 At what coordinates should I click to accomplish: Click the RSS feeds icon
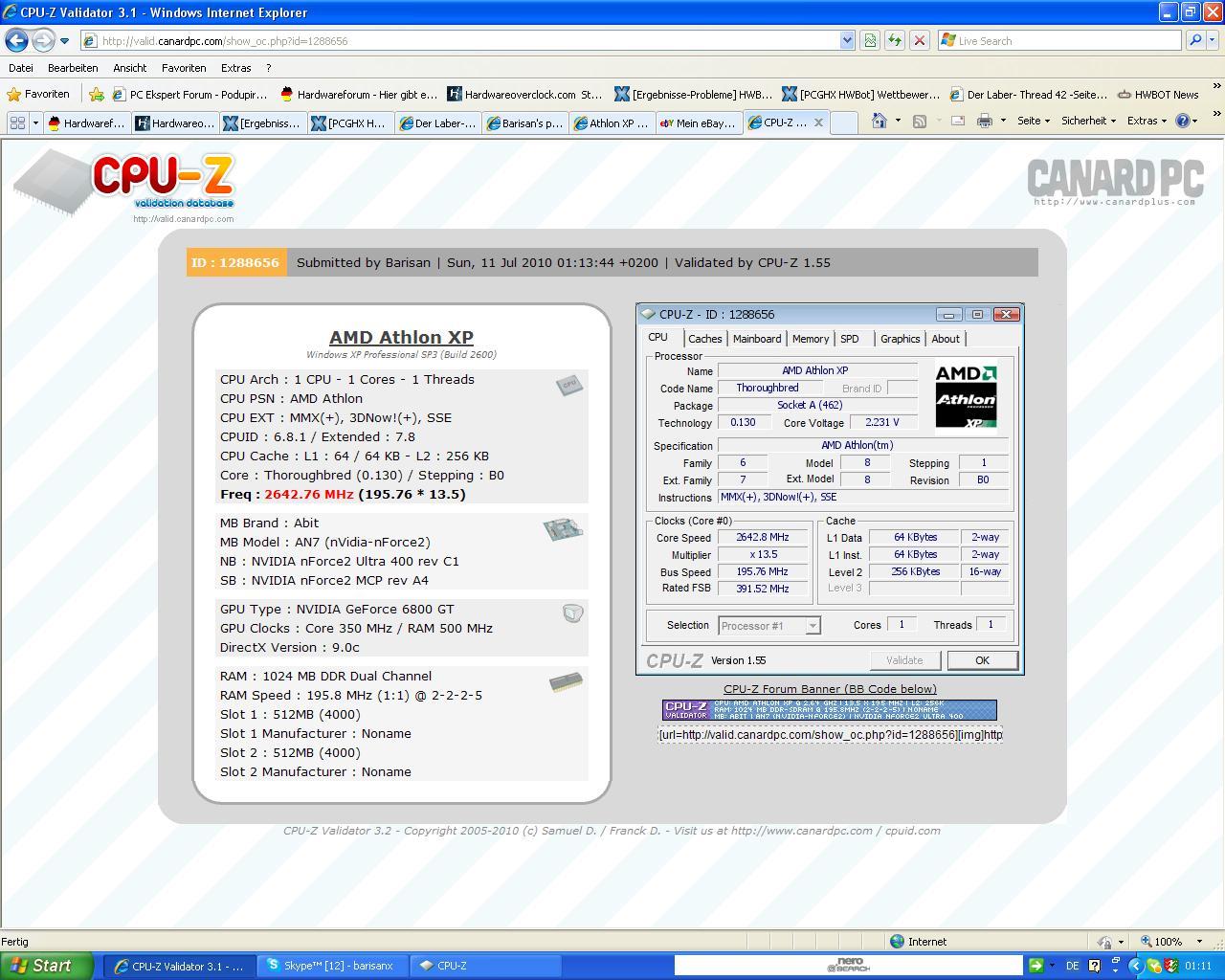pos(919,121)
